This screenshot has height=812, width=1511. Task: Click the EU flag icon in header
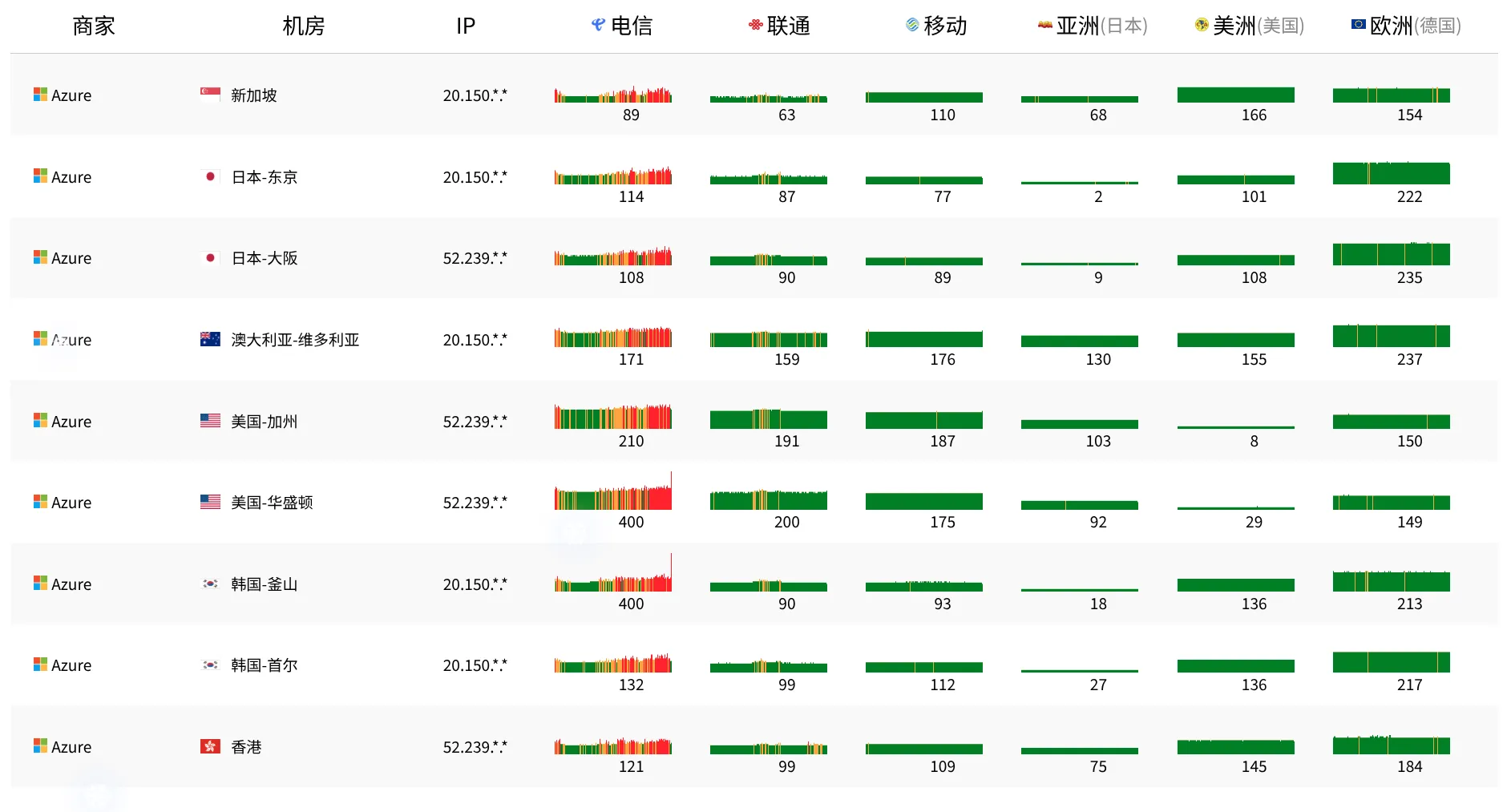coord(1358,26)
